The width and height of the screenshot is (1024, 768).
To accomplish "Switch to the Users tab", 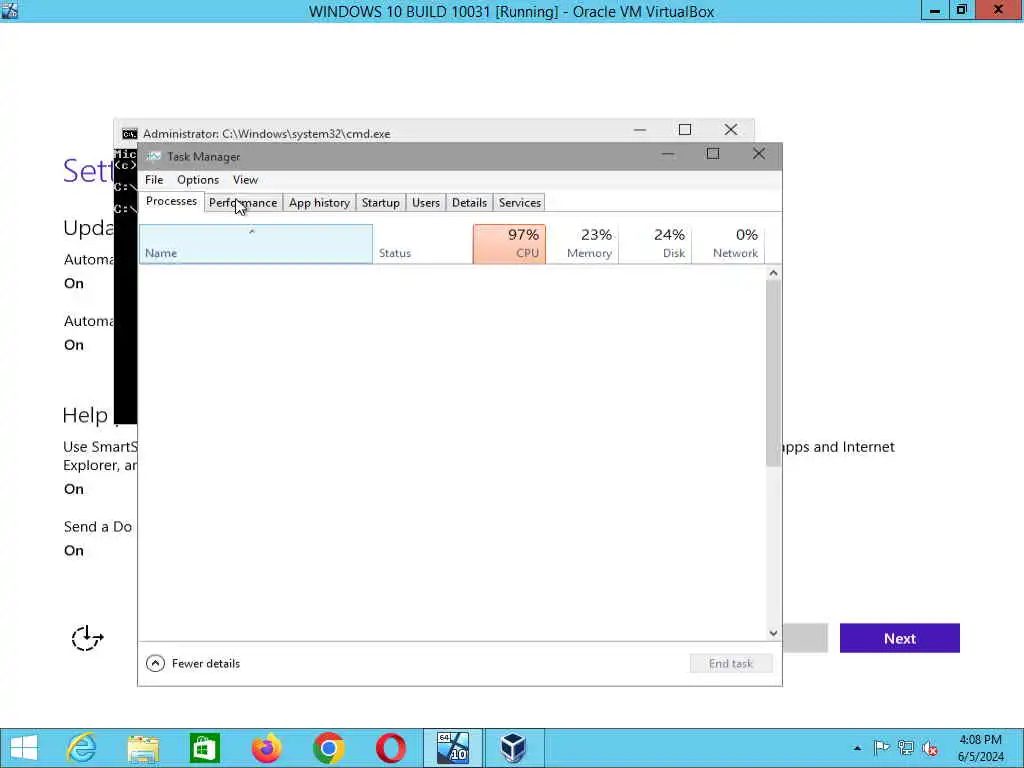I will coord(426,202).
